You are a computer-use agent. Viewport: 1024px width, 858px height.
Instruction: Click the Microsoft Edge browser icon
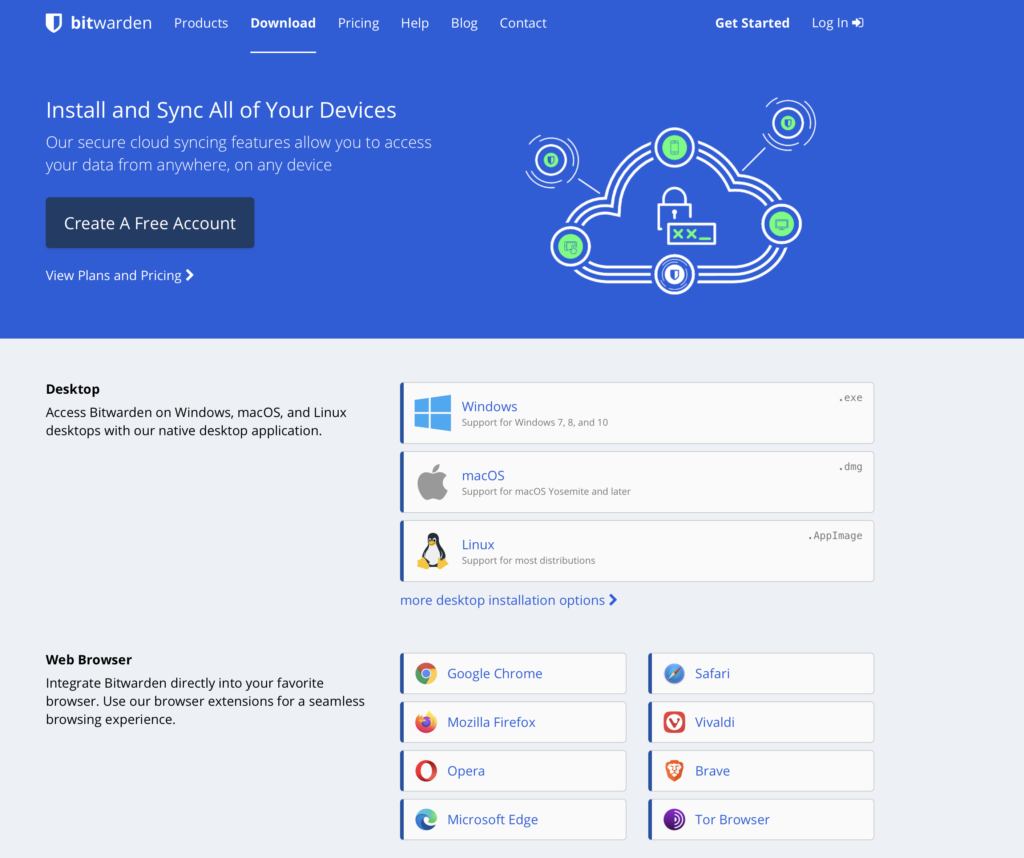click(426, 819)
